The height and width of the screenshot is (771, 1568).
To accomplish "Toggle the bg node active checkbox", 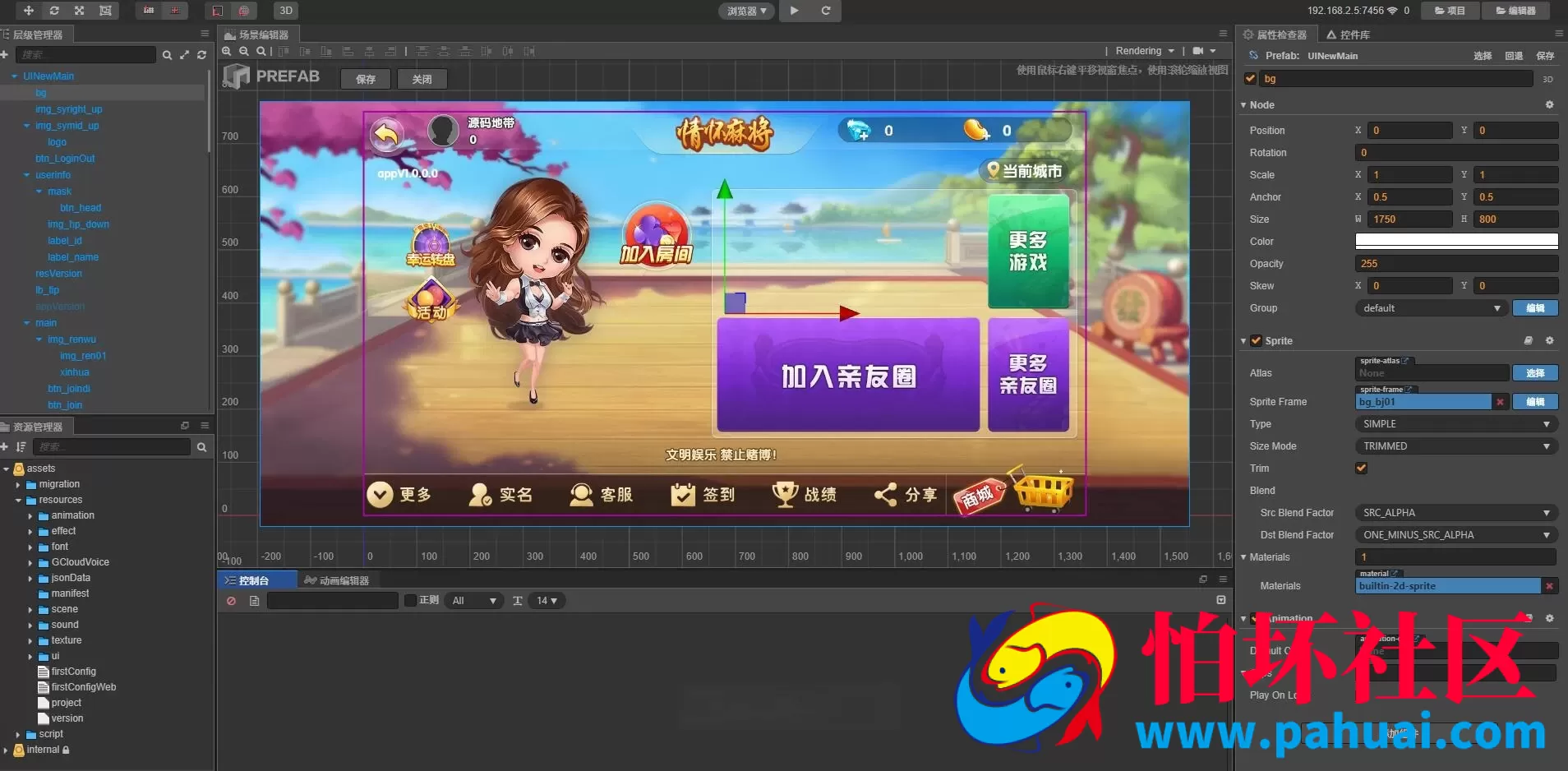I will [1250, 78].
